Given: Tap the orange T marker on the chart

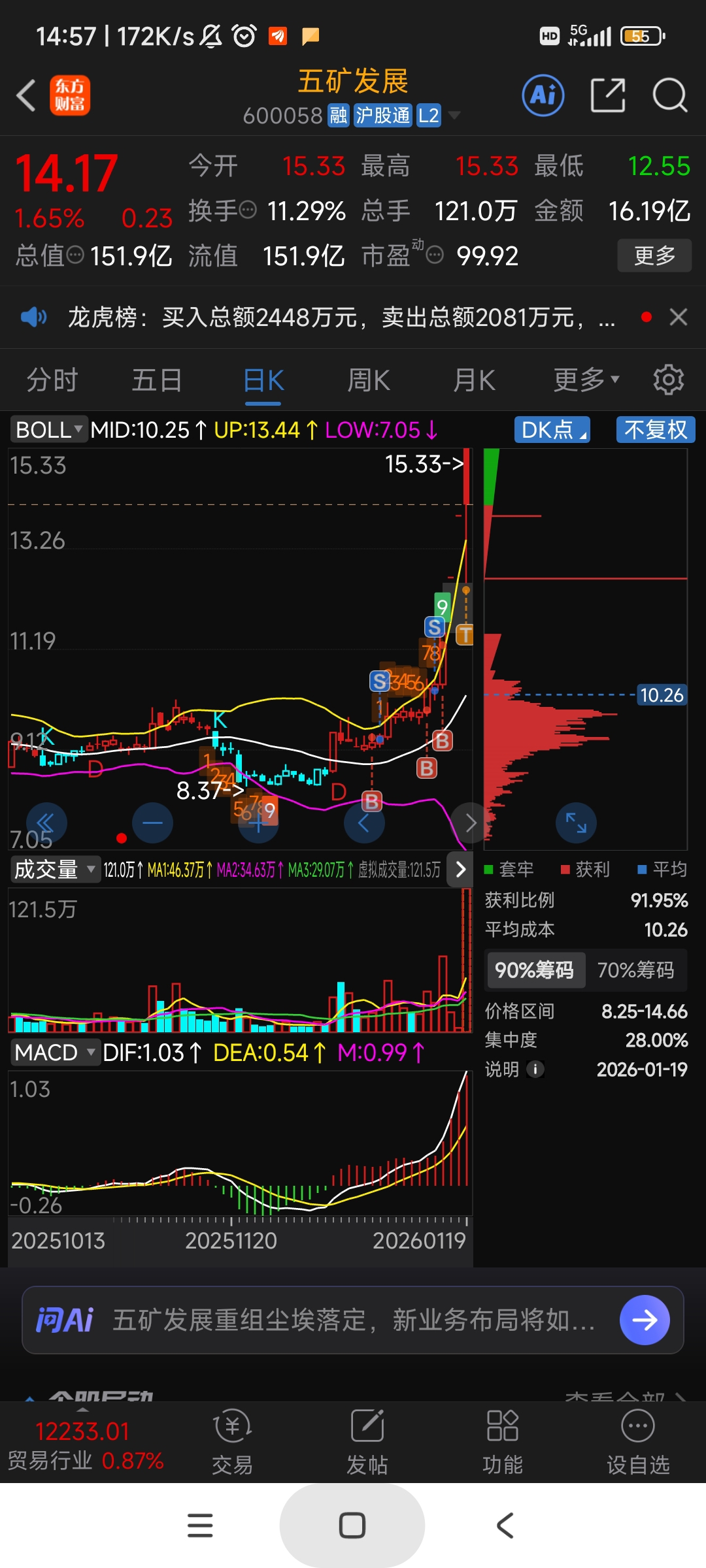Looking at the screenshot, I should point(464,634).
